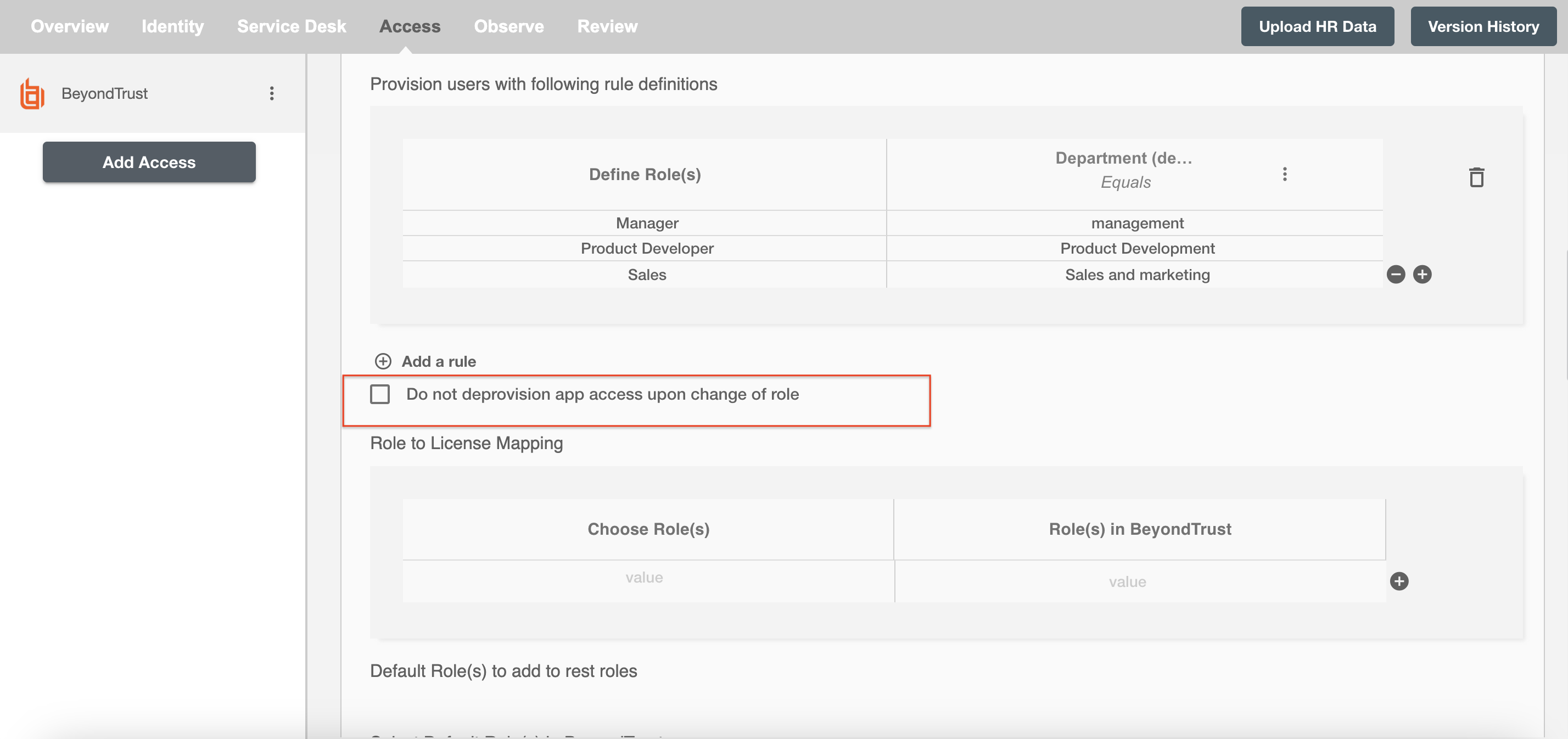Image resolution: width=1568 pixels, height=739 pixels.
Task: Remove Sales row with minus icon
Action: [x=1396, y=275]
